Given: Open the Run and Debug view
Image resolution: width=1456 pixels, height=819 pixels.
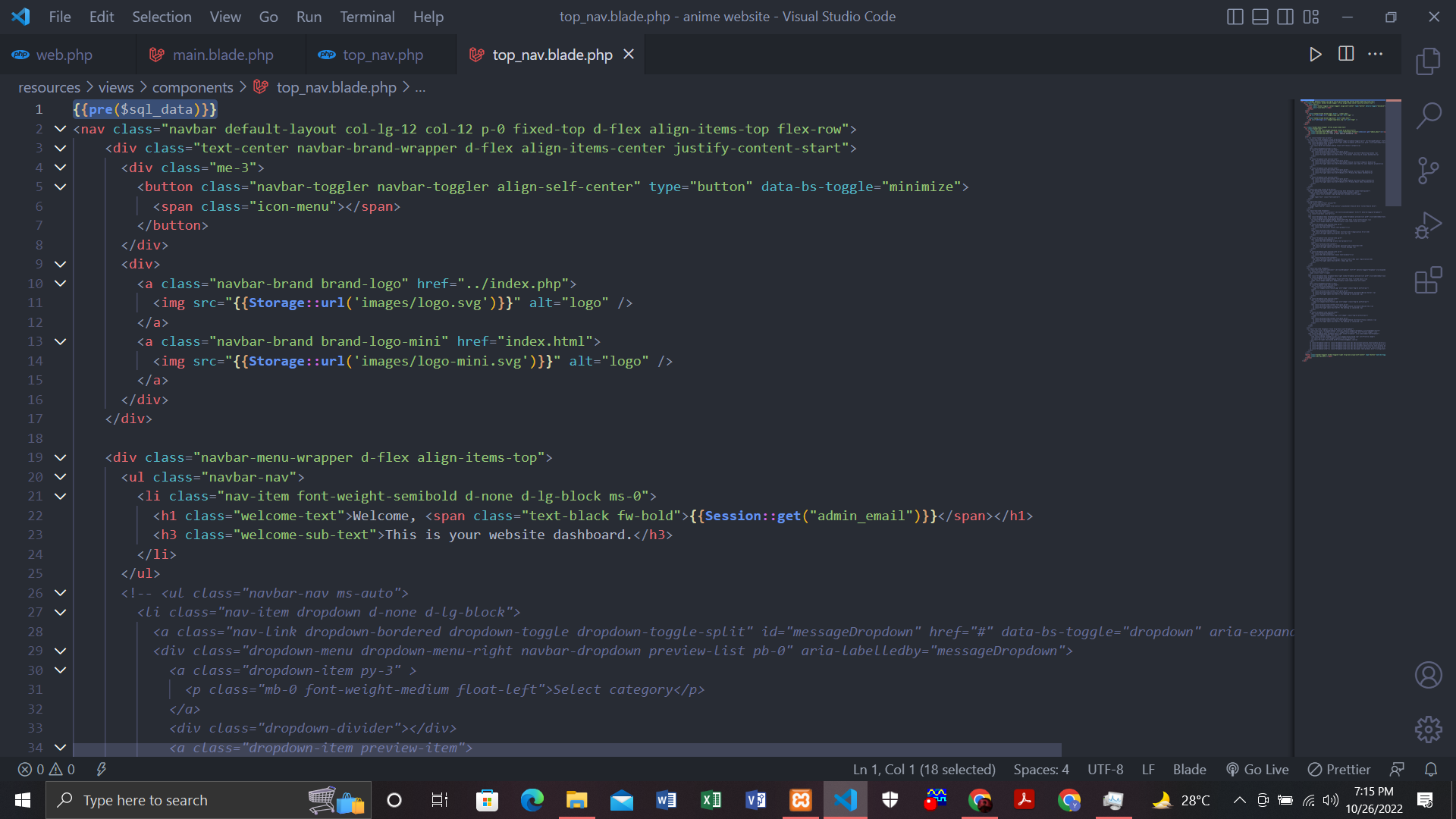Looking at the screenshot, I should [1428, 226].
